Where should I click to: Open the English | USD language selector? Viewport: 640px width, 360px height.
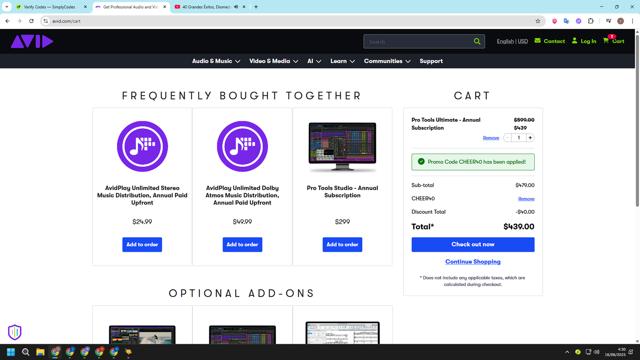512,41
